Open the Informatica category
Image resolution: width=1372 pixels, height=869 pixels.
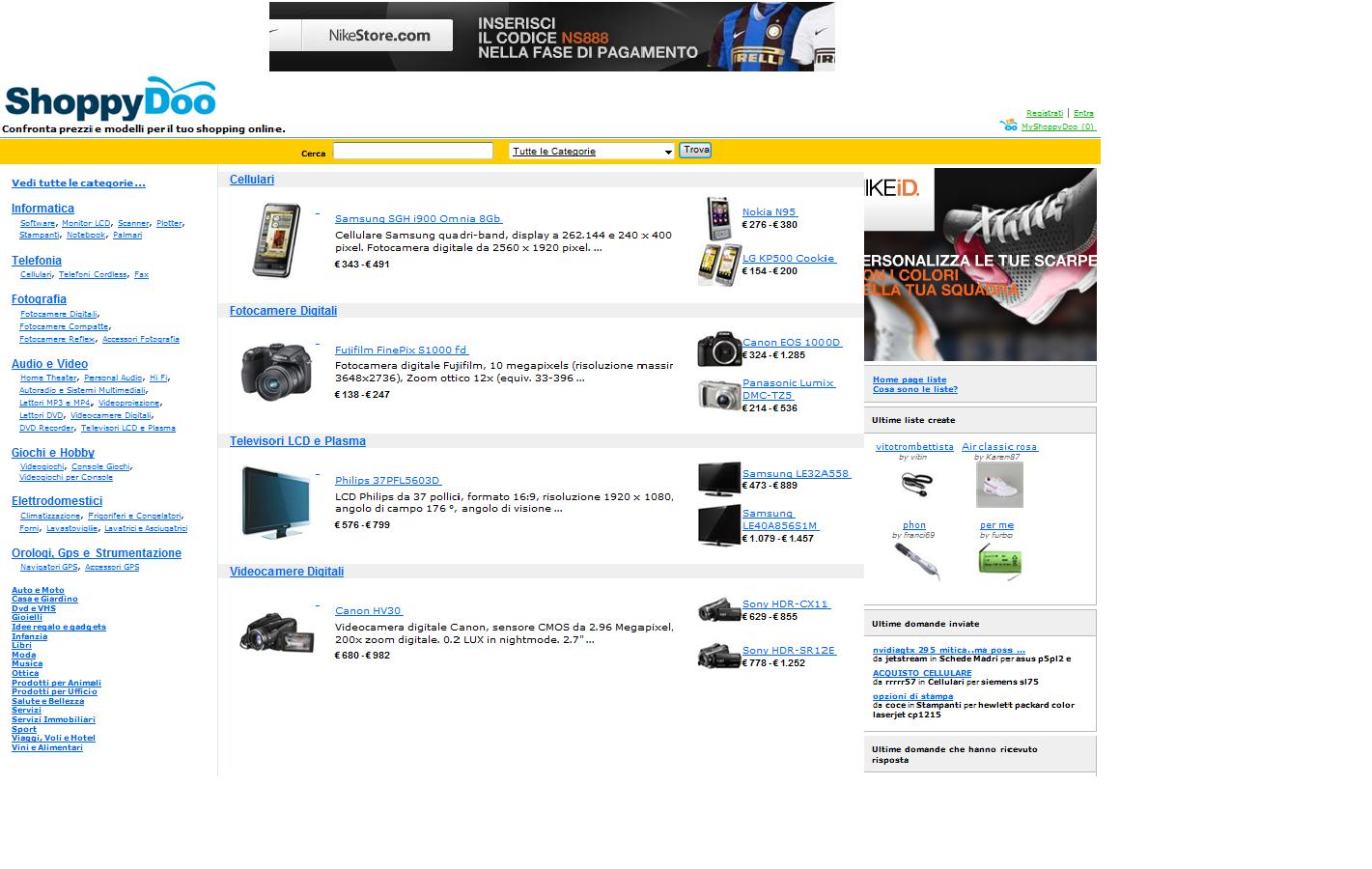click(42, 209)
